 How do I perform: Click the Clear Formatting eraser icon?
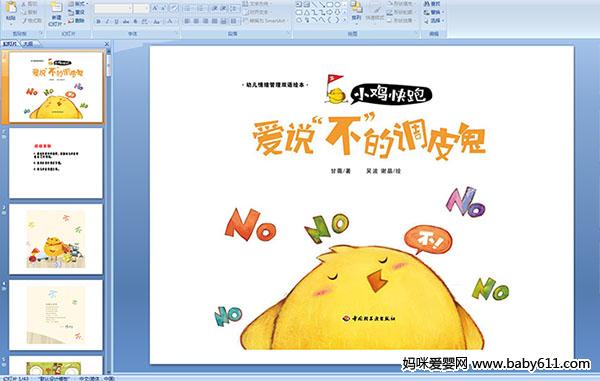click(174, 8)
